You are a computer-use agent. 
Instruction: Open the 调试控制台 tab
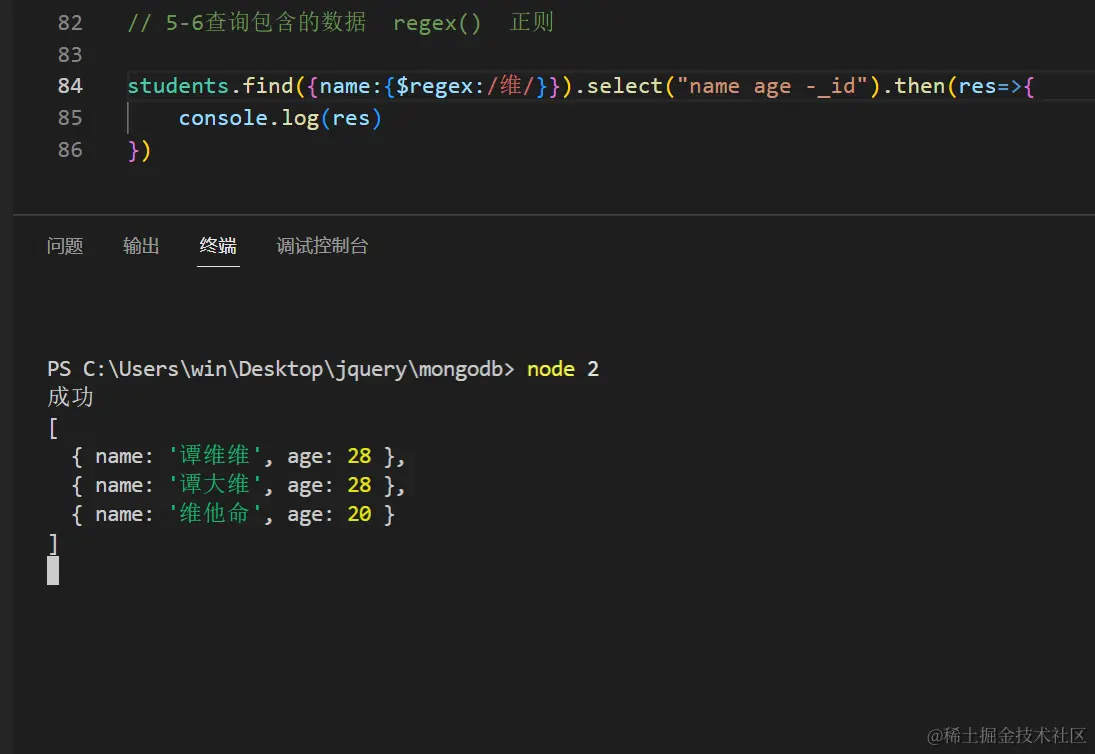[322, 246]
